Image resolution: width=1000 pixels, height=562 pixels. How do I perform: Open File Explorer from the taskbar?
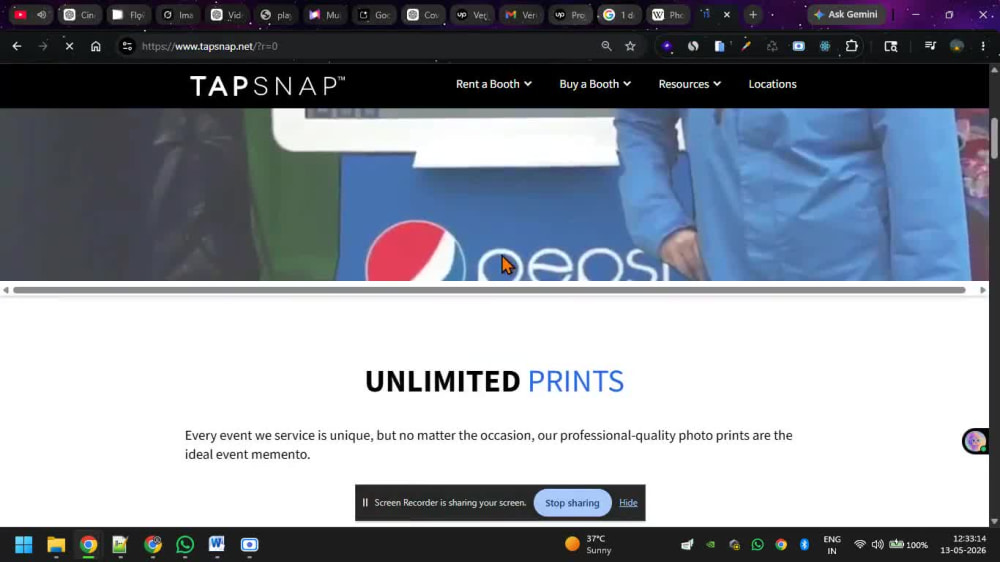(x=56, y=544)
